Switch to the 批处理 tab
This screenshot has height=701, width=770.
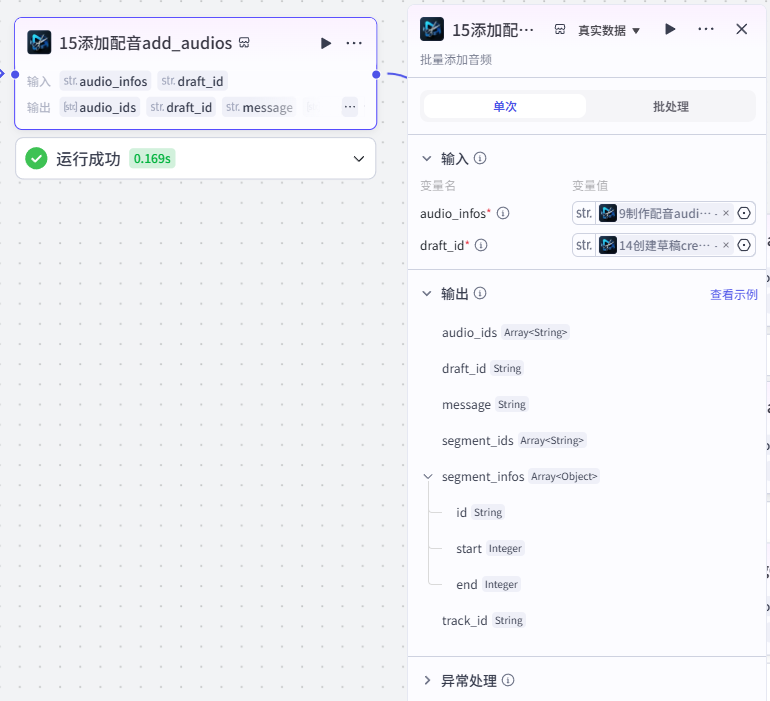pyautogui.click(x=670, y=106)
